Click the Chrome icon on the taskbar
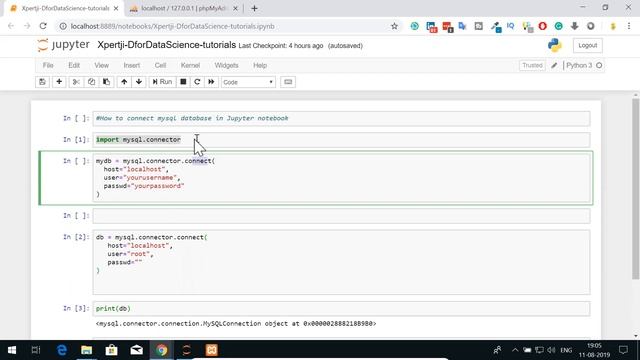640x360 pixels. coord(162,350)
